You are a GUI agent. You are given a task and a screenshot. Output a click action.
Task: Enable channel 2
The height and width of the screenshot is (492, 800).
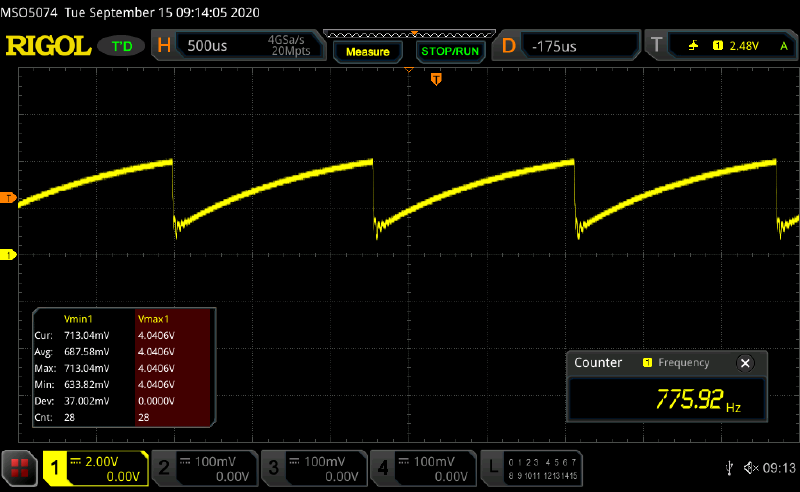(x=205, y=467)
